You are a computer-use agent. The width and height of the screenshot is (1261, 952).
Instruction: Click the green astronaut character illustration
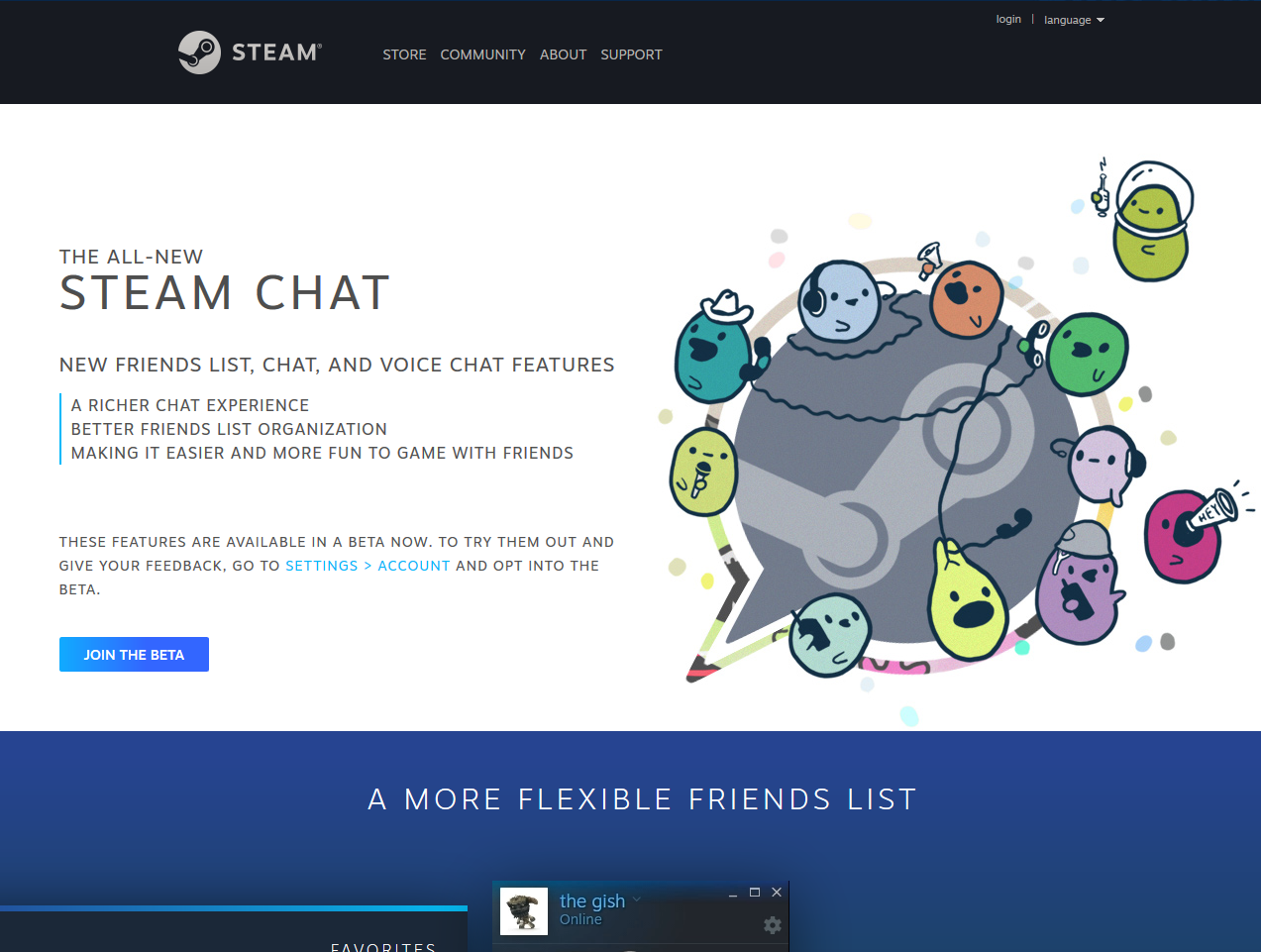point(1152,222)
